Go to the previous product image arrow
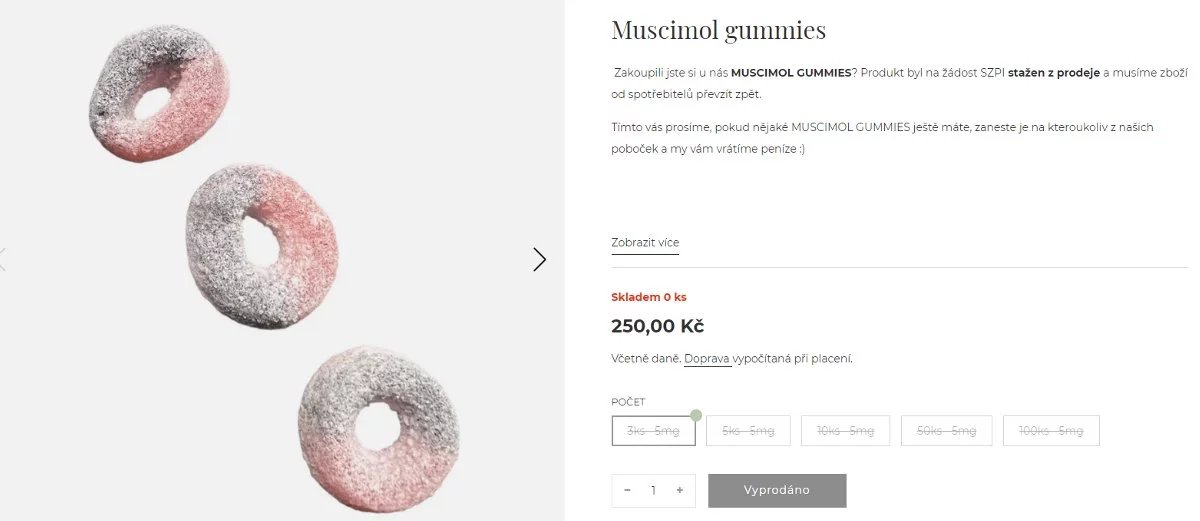Screen dimensions: 1200x521 point(3,260)
